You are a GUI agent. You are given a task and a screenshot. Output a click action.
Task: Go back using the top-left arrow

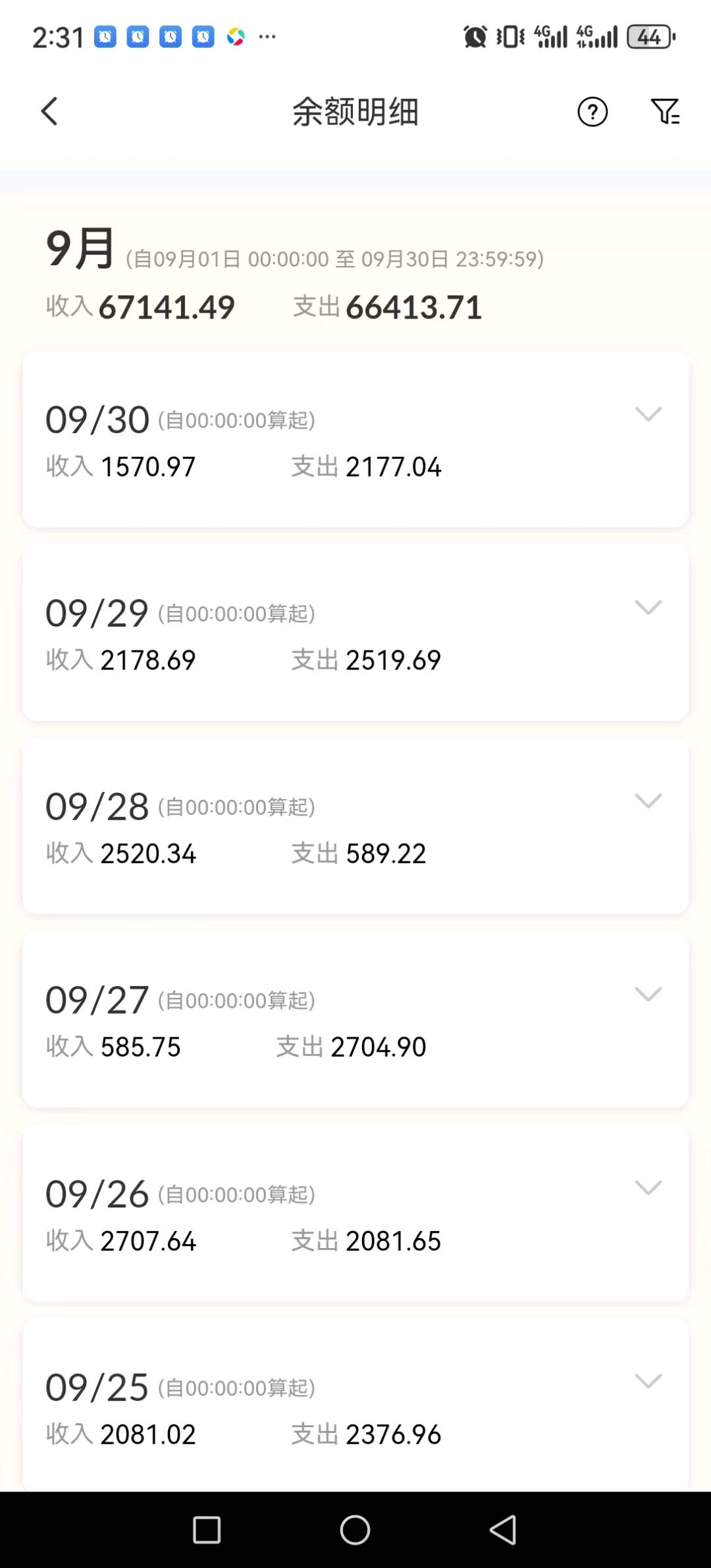tap(49, 111)
